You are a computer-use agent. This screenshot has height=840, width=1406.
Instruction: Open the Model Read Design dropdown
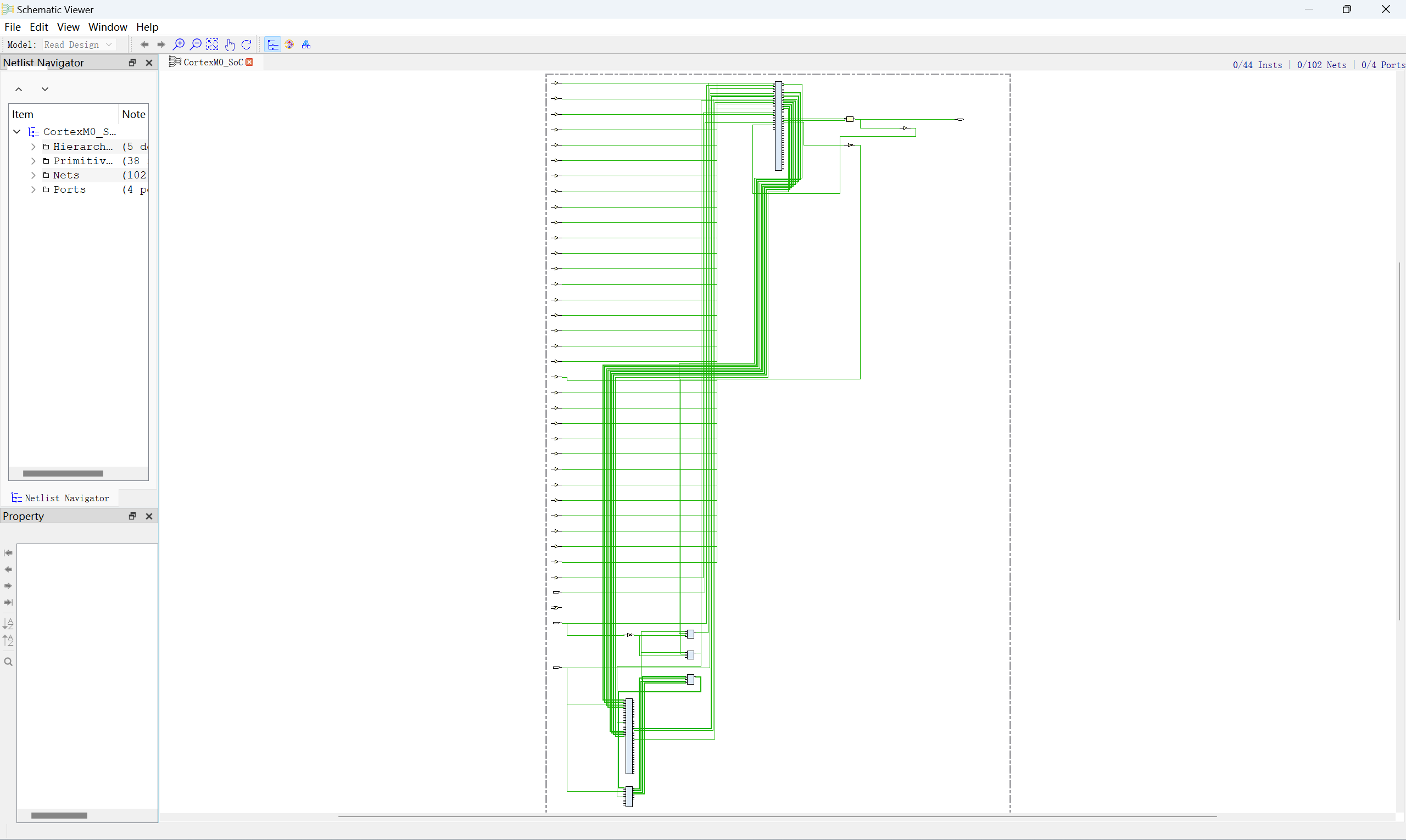point(79,44)
